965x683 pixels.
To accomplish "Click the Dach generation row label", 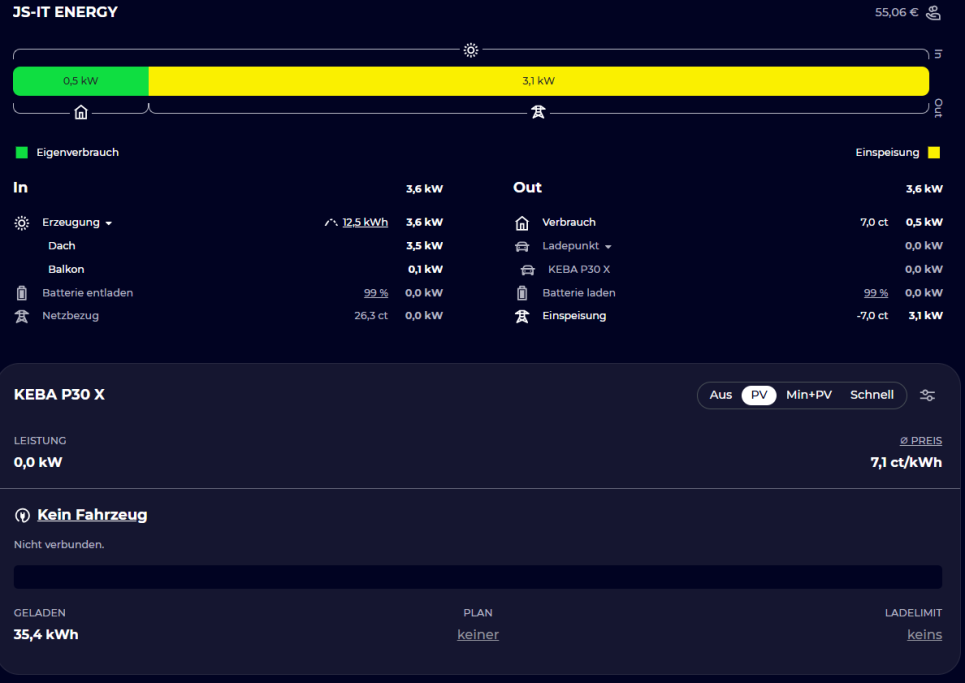I will (62, 246).
